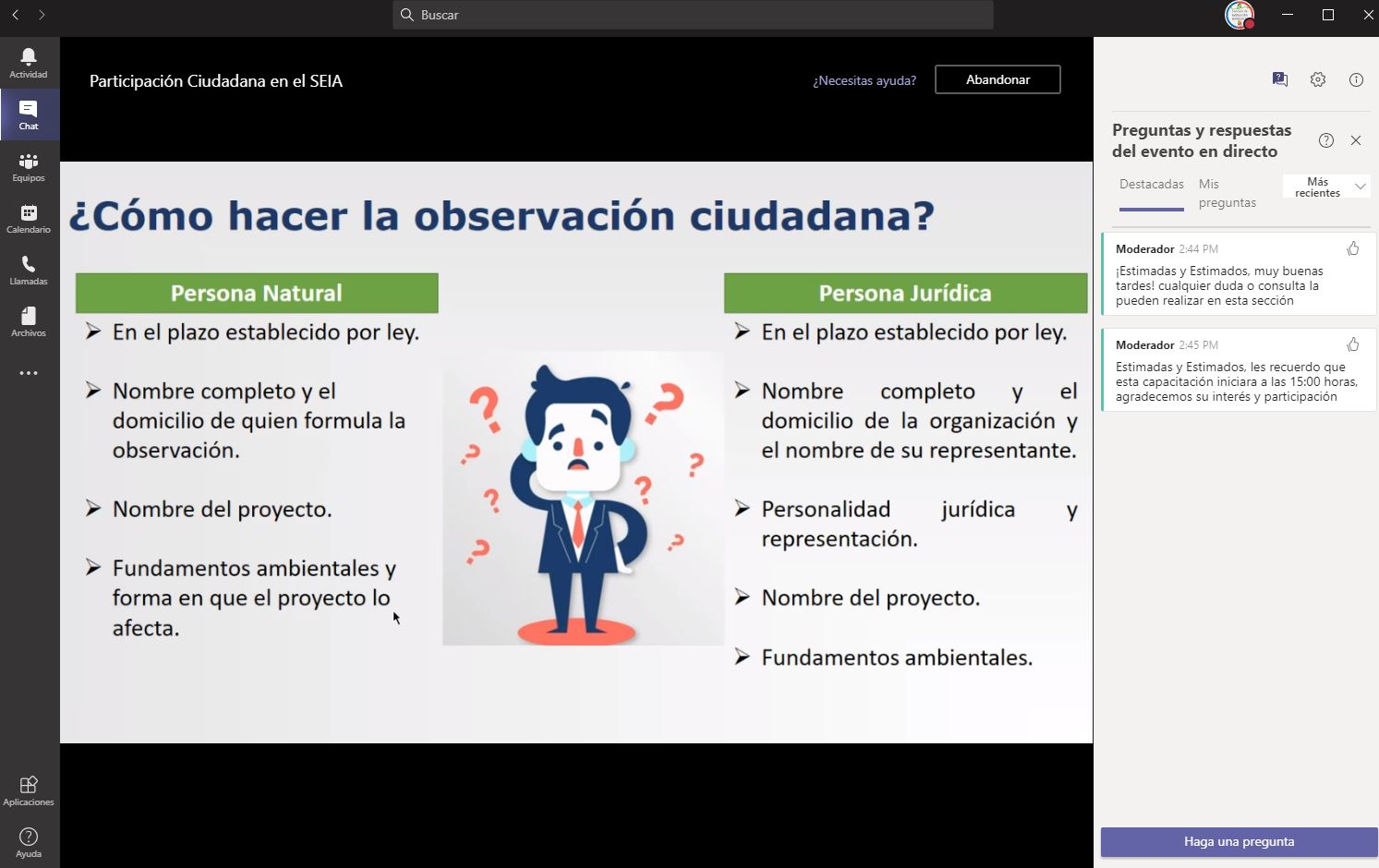
Task: Like the 2:44 PM Moderador message
Action: [1353, 248]
